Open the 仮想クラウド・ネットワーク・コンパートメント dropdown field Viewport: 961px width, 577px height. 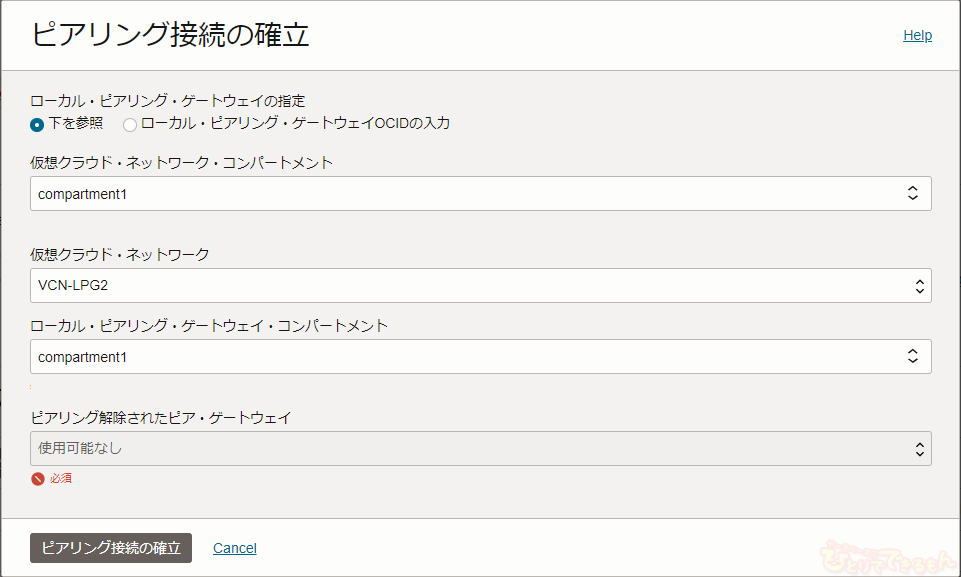pos(465,194)
